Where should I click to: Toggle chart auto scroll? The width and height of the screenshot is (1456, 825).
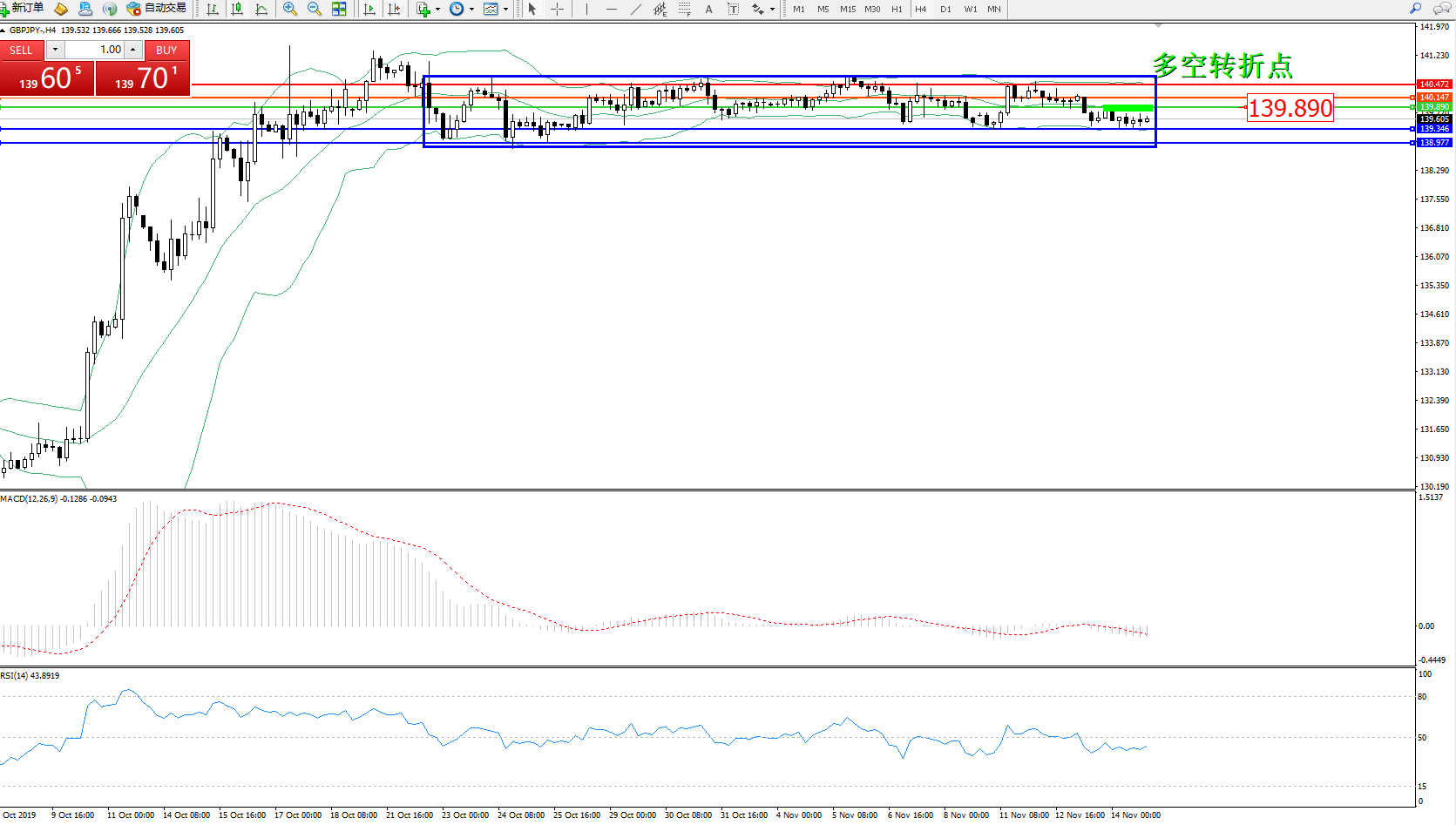tap(369, 9)
